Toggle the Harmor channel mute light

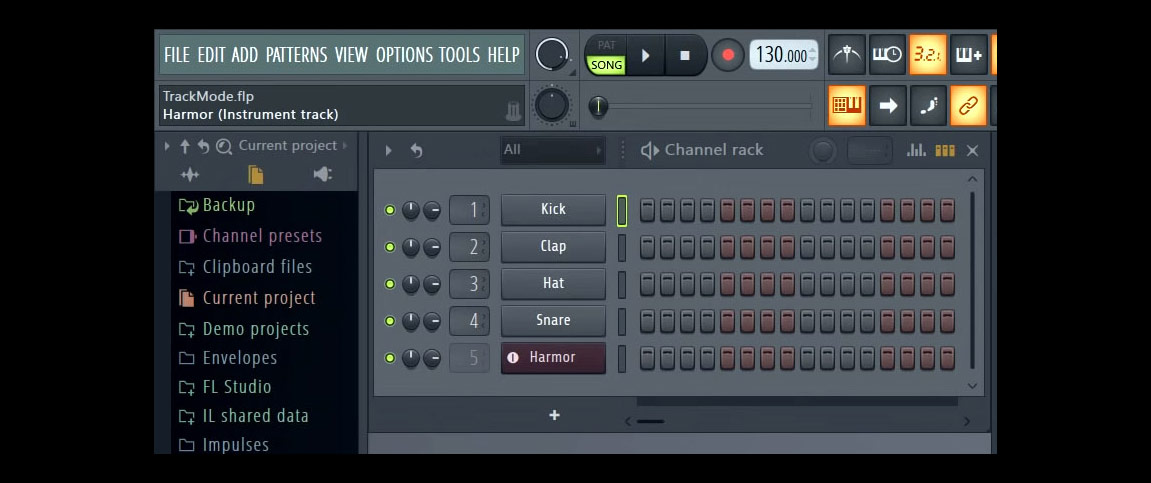[x=390, y=358]
